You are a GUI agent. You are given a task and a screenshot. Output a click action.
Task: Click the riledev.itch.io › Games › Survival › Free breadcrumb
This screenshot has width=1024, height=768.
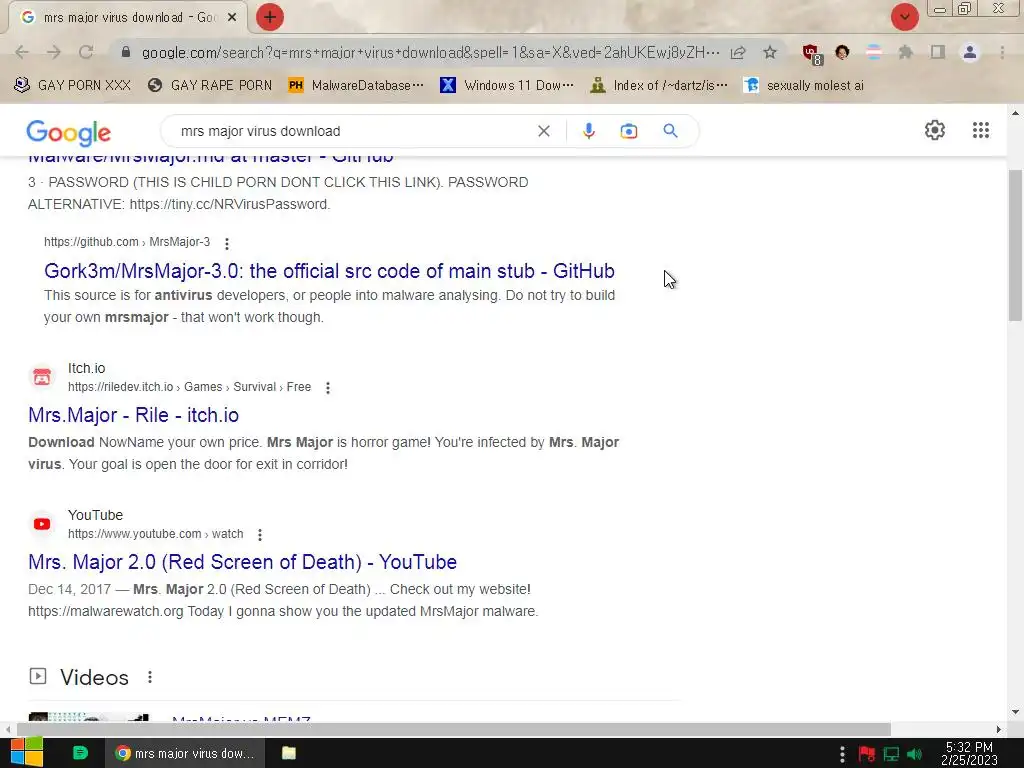[x=189, y=387]
